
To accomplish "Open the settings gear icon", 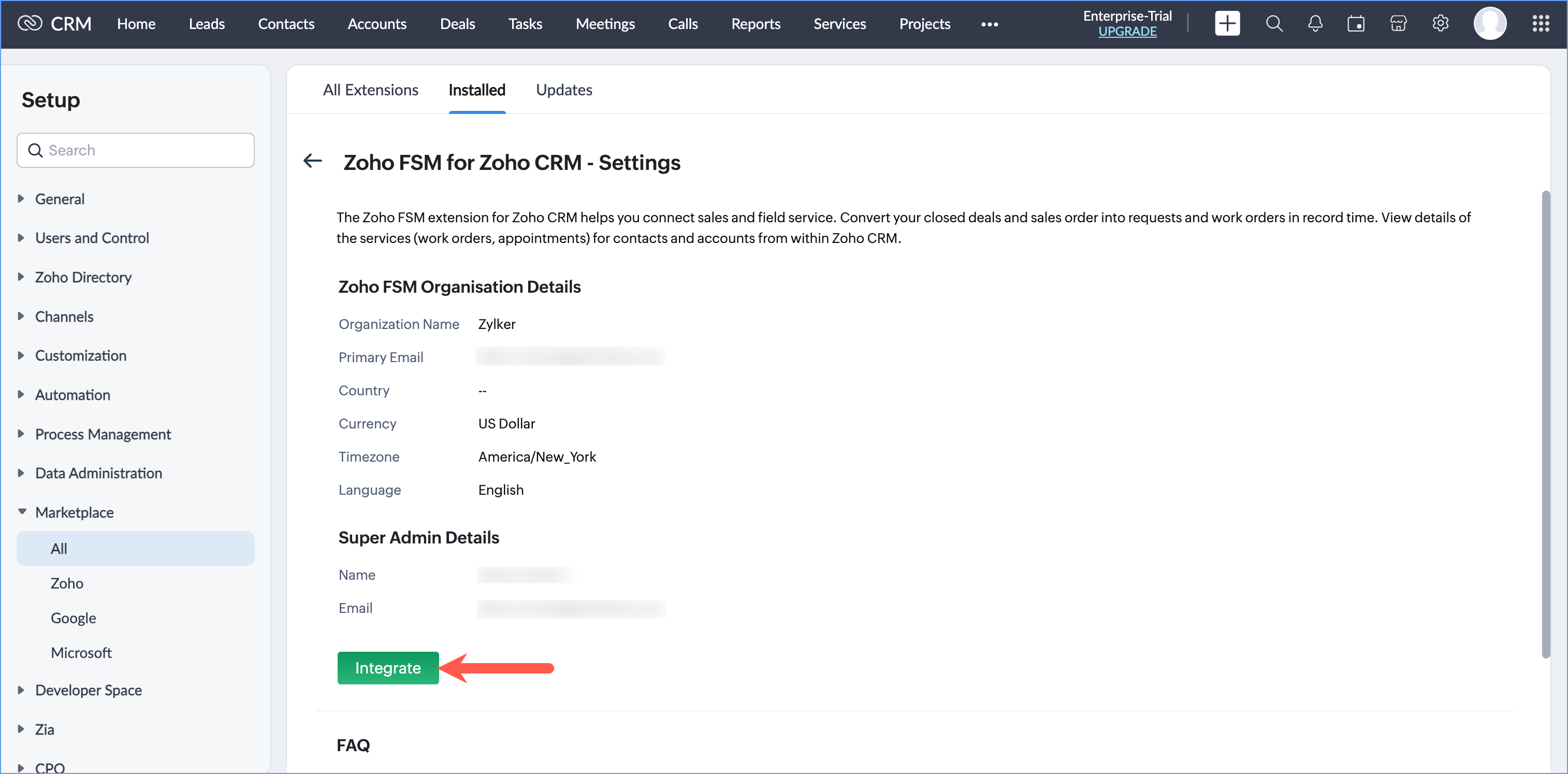I will (x=1440, y=24).
